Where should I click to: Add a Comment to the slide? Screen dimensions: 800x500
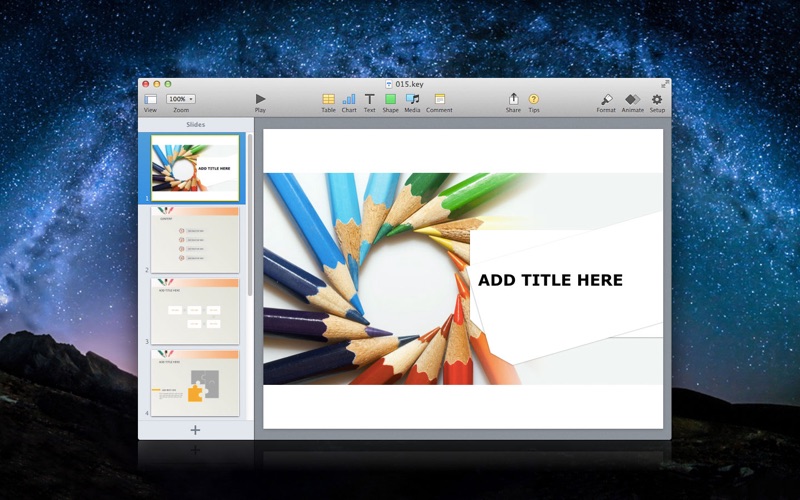[x=439, y=100]
